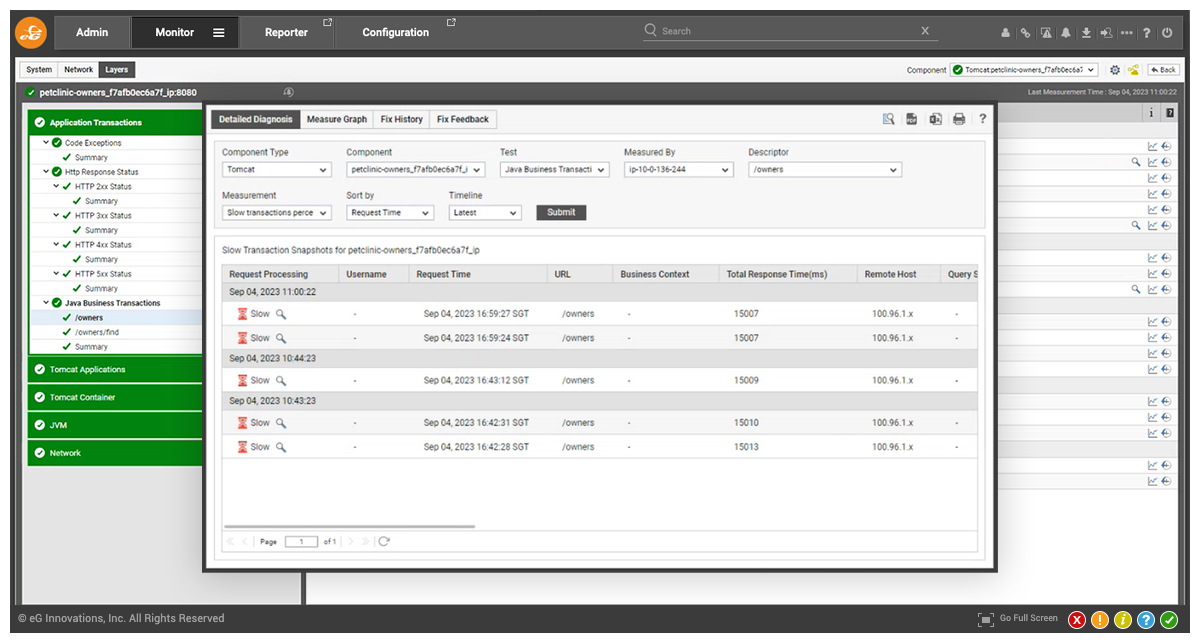Print the detailed diagnosis

click(959, 119)
